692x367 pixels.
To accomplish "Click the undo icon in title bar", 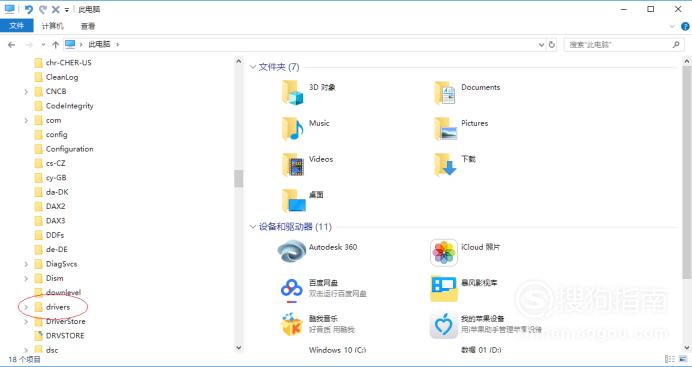I will coord(29,9).
